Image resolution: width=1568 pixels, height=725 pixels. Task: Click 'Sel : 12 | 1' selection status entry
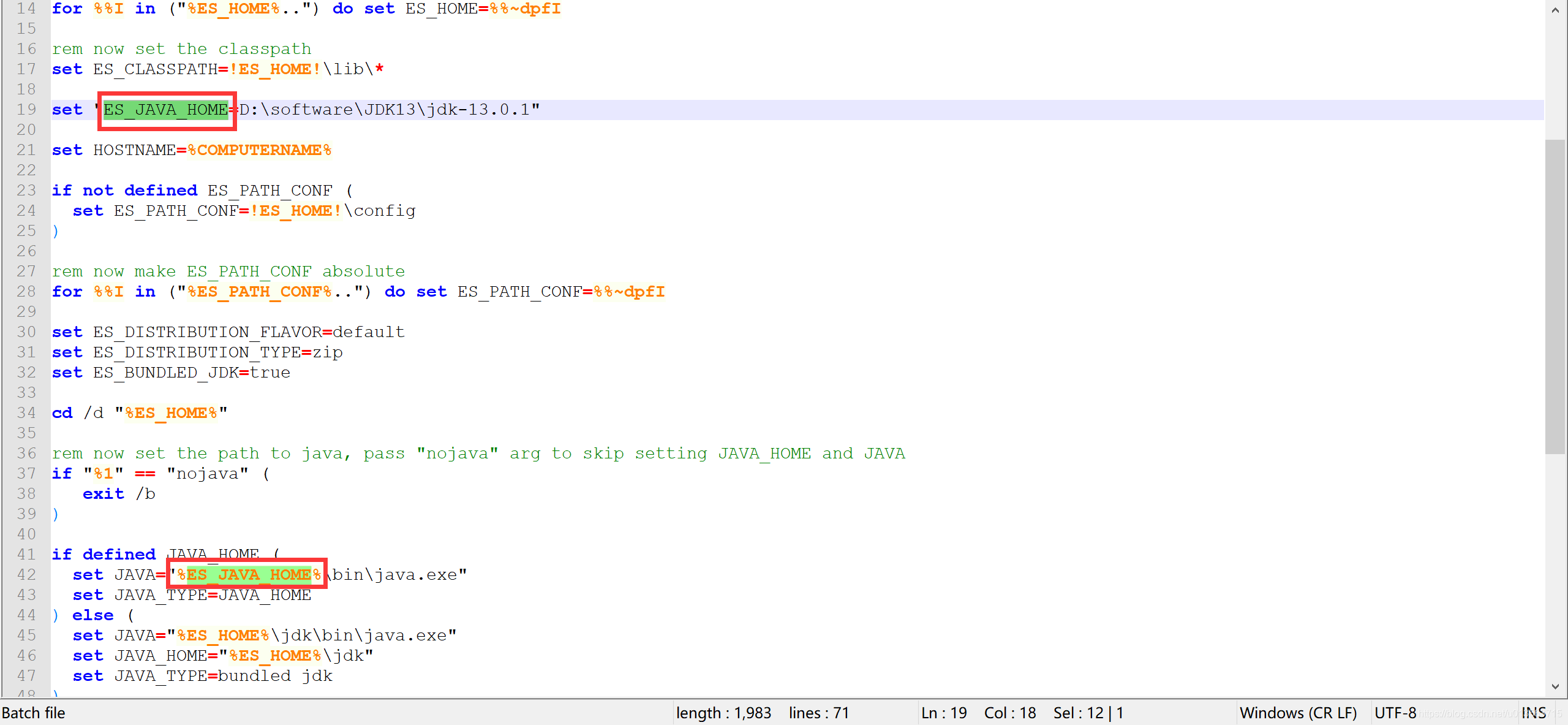click(1088, 713)
